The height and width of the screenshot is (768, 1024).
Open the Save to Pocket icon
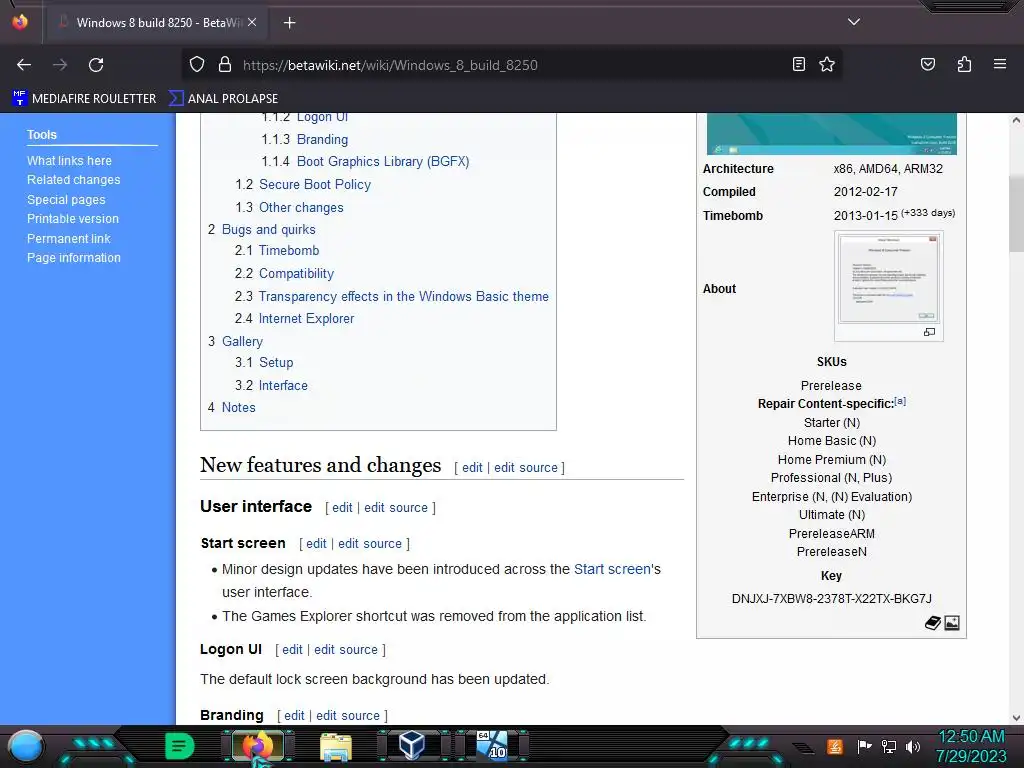coord(927,64)
